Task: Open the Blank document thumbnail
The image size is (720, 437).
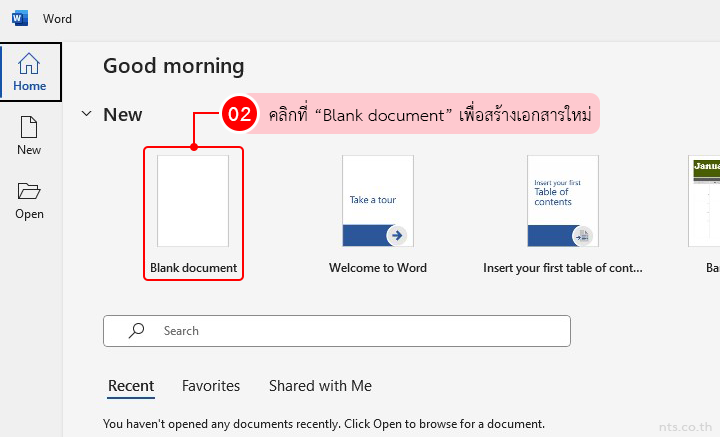Action: [x=193, y=201]
